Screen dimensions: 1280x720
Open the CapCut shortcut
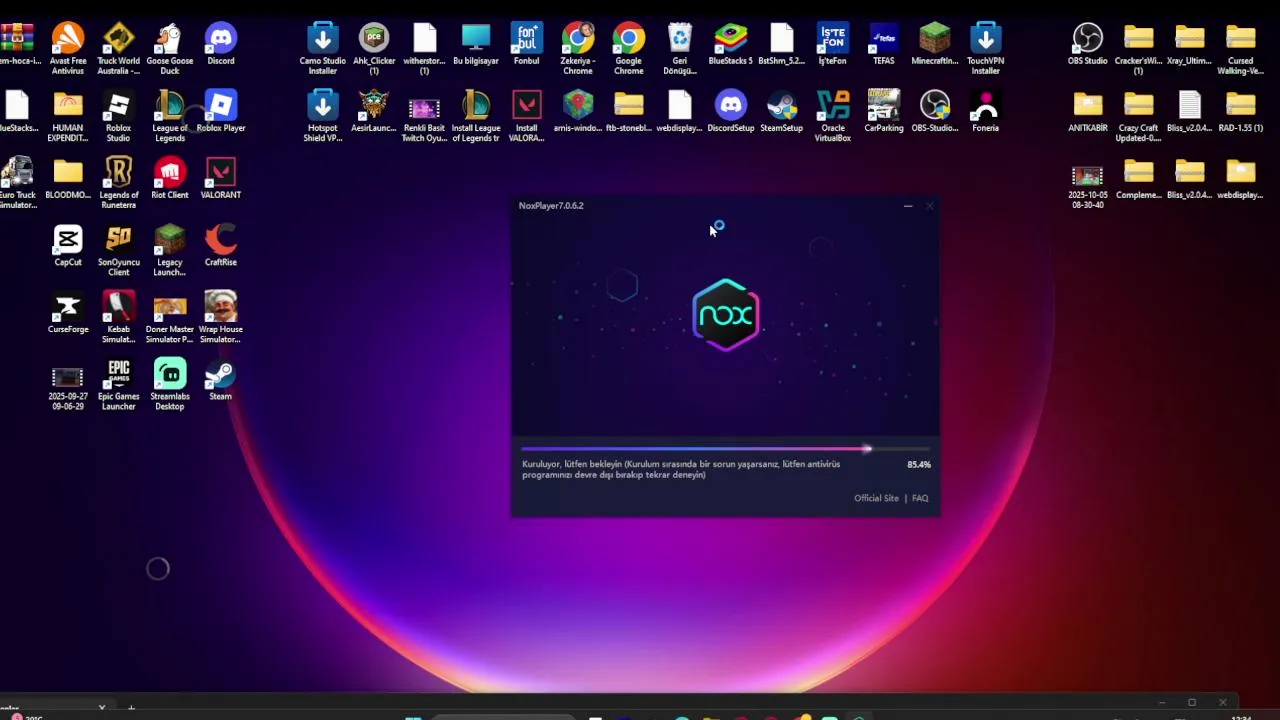click(68, 246)
